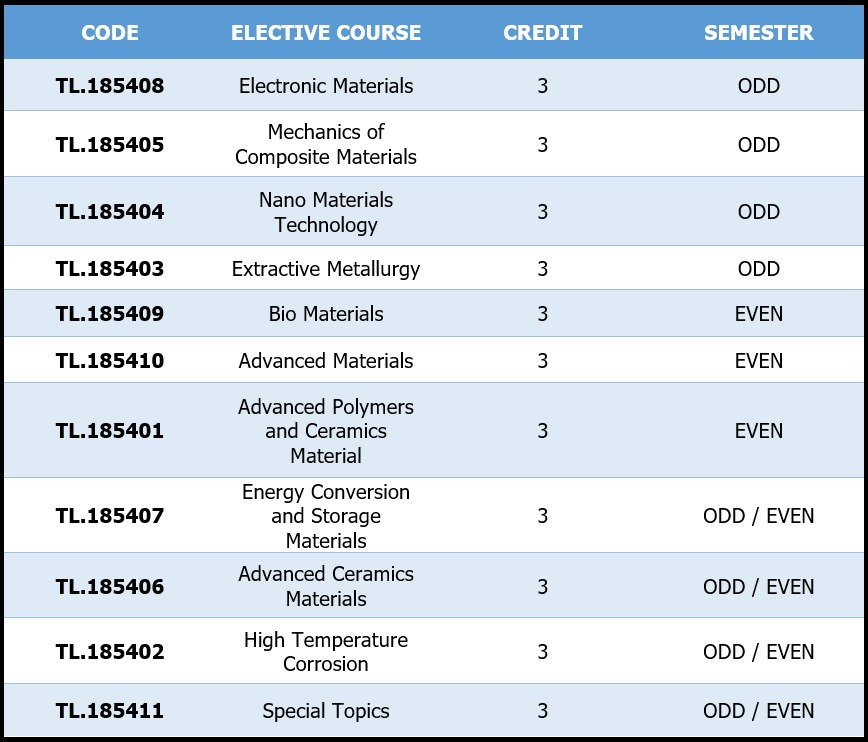Click the Bio Materials course name
Viewport: 868px width, 742px height.
click(x=326, y=314)
